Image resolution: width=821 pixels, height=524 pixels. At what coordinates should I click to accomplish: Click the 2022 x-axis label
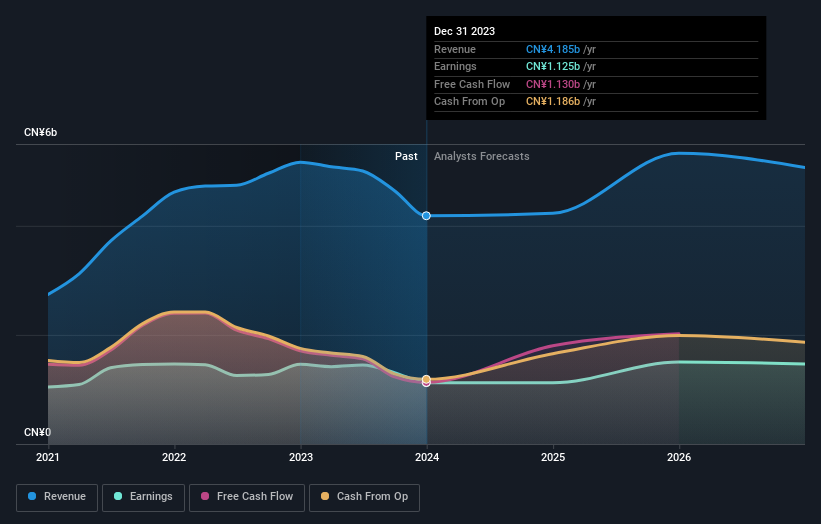174,458
